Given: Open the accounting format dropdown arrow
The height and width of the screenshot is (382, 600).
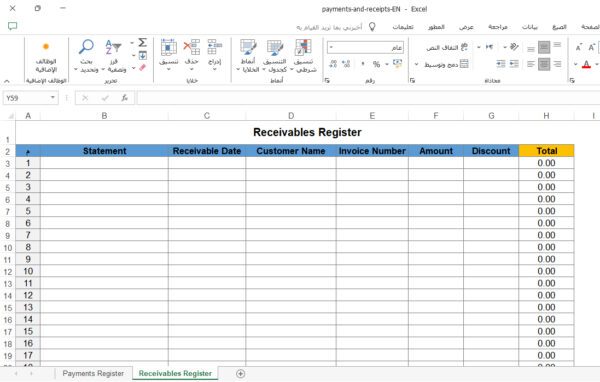Looking at the screenshot, I should point(387,64).
